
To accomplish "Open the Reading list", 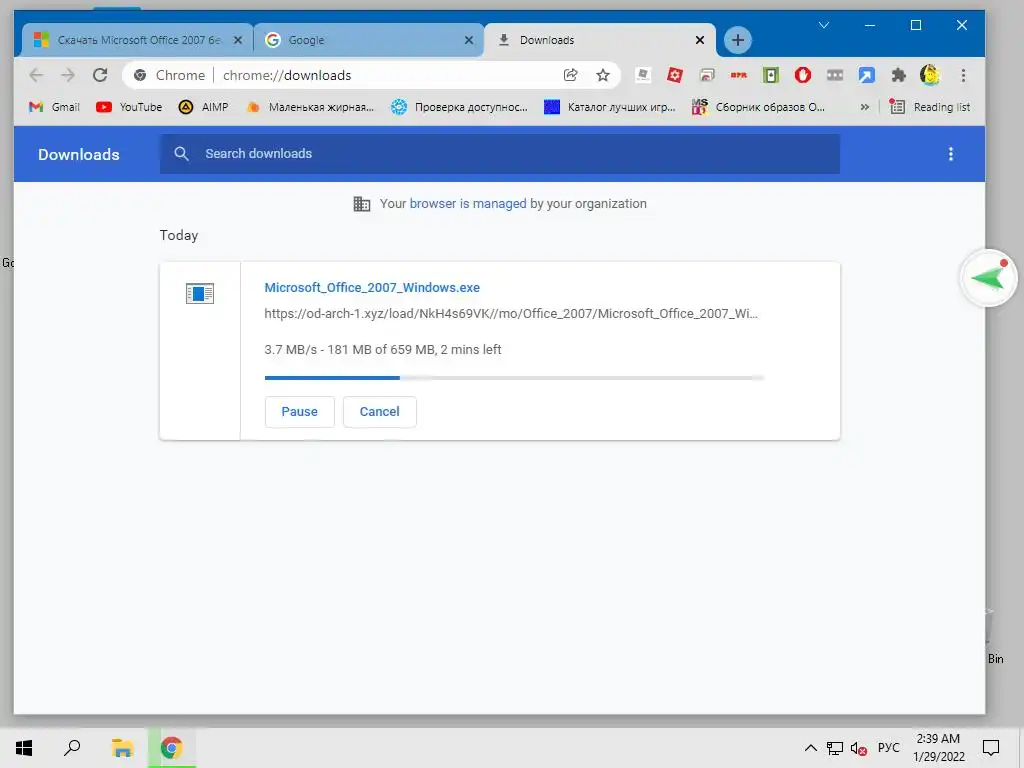I will [x=930, y=107].
